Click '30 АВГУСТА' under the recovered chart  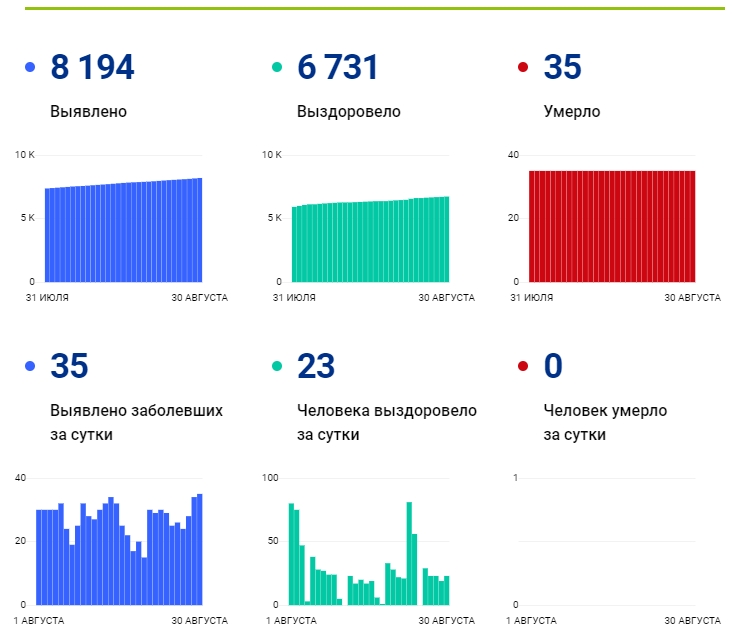click(447, 298)
